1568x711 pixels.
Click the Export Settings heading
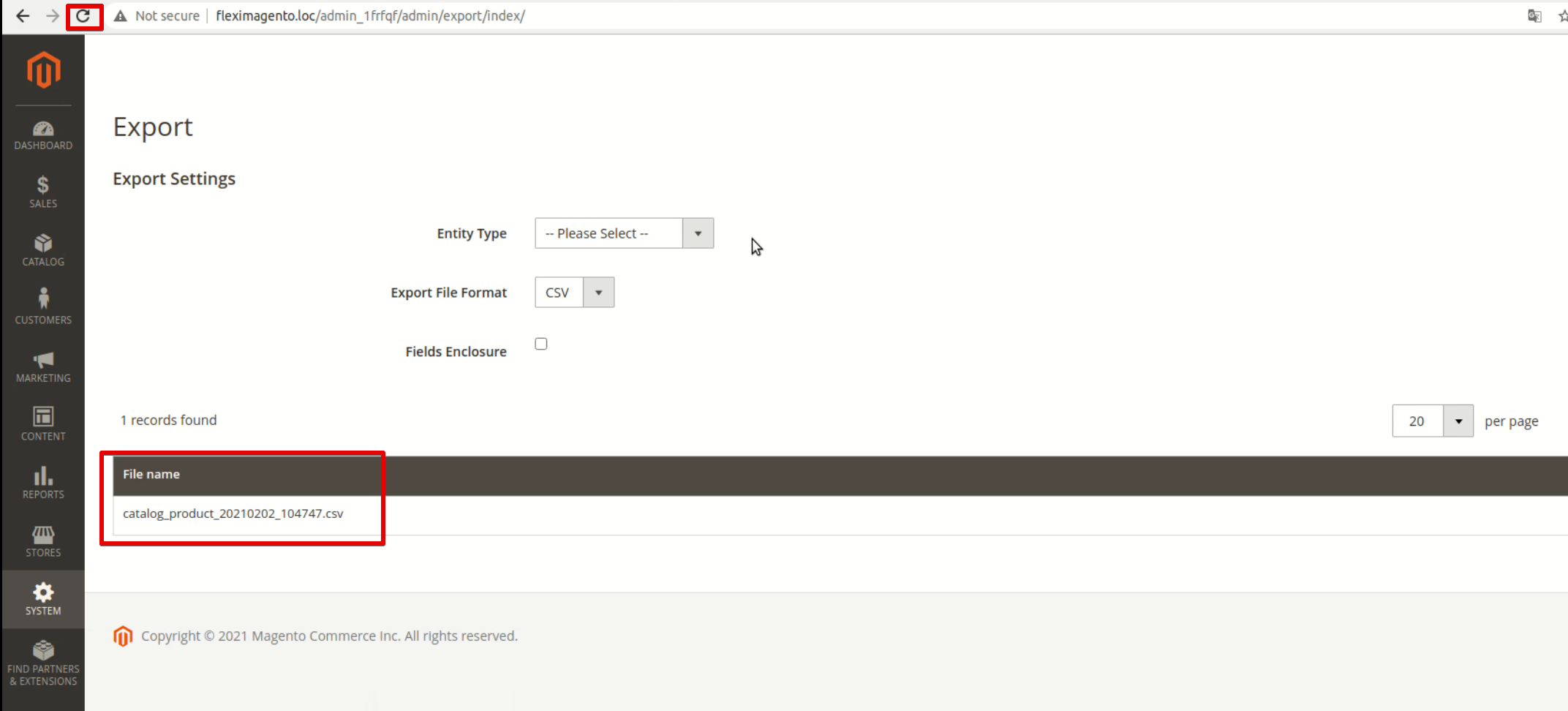point(174,178)
